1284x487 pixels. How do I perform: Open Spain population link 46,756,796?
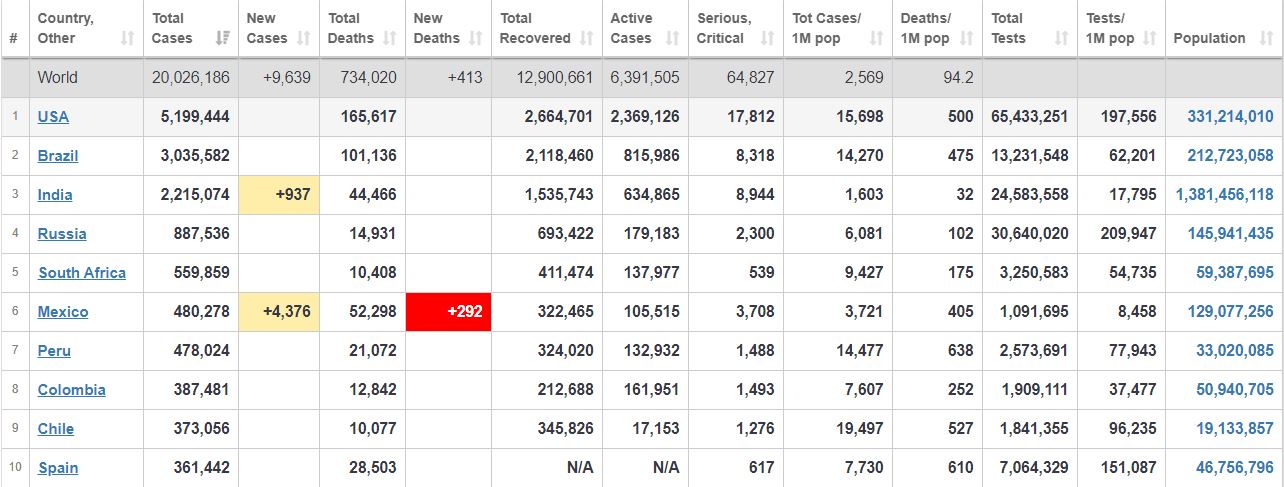coord(1234,467)
